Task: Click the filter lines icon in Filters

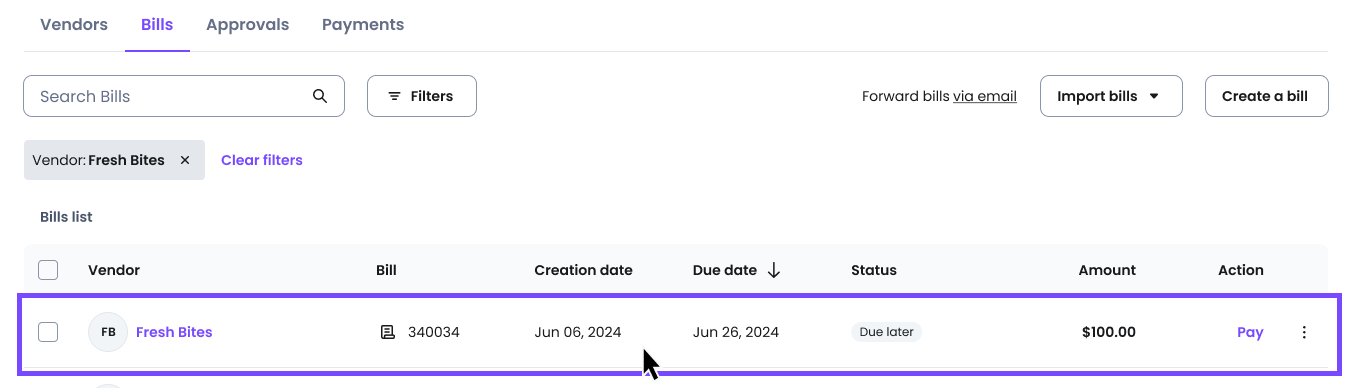Action: (x=395, y=96)
